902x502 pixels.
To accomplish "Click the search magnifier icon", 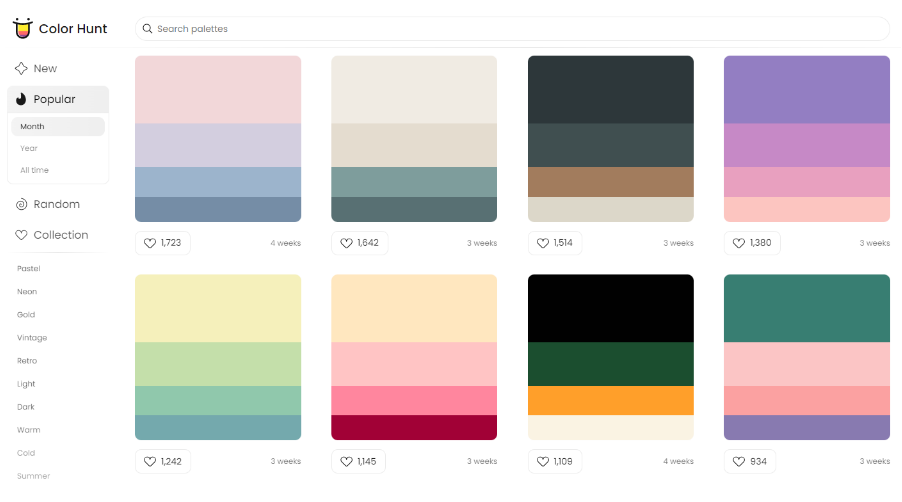I will (x=148, y=29).
